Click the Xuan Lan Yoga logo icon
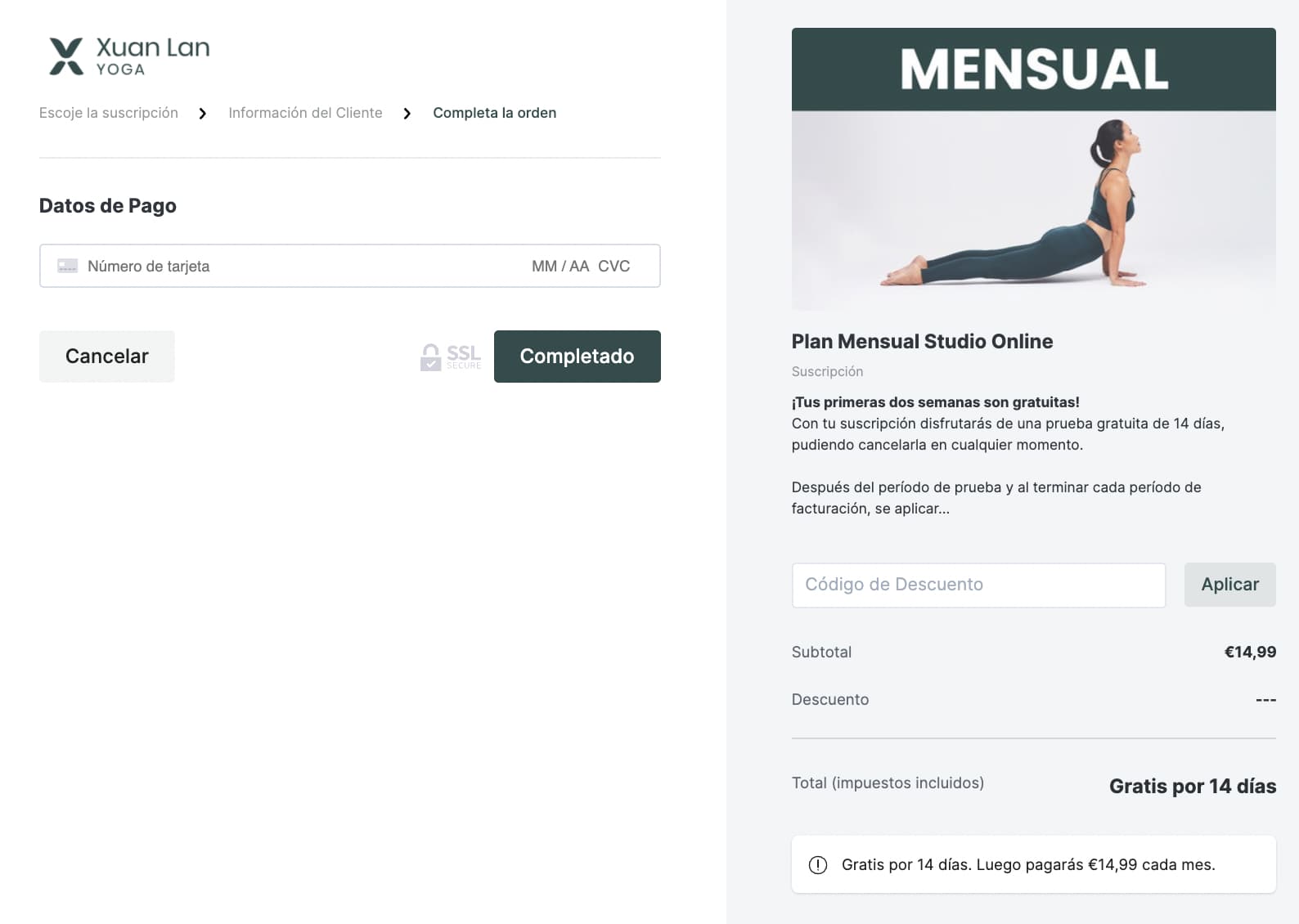The height and width of the screenshot is (924, 1299). point(66,56)
